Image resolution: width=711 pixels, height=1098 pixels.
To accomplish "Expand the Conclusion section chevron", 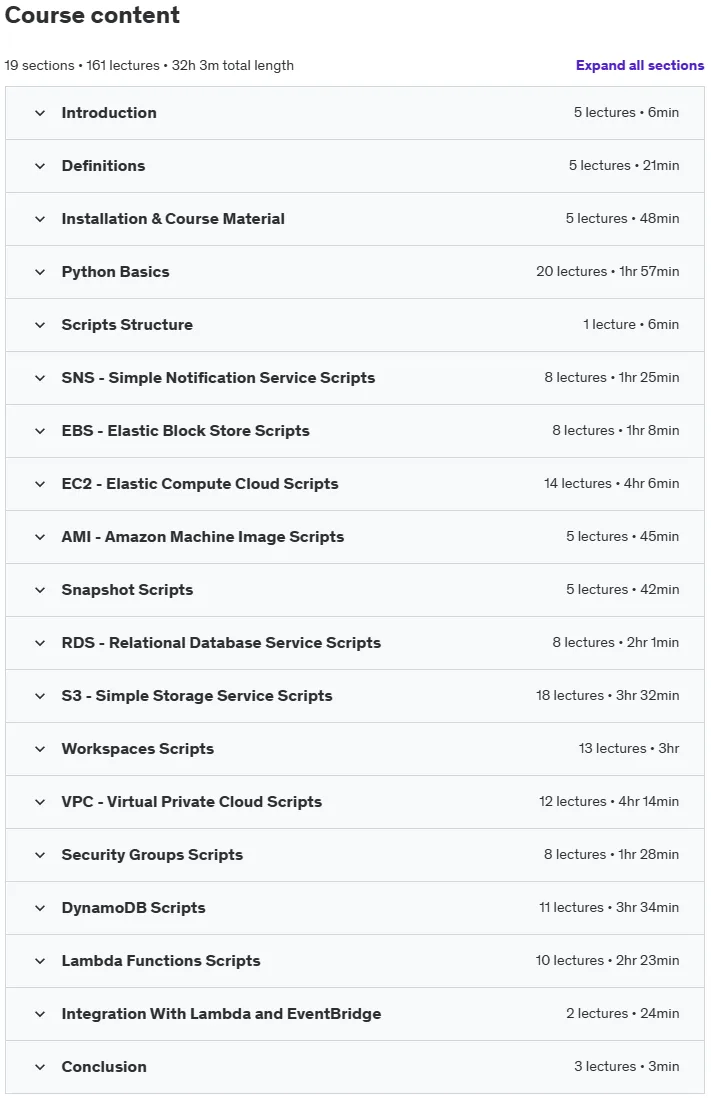I will point(40,1066).
